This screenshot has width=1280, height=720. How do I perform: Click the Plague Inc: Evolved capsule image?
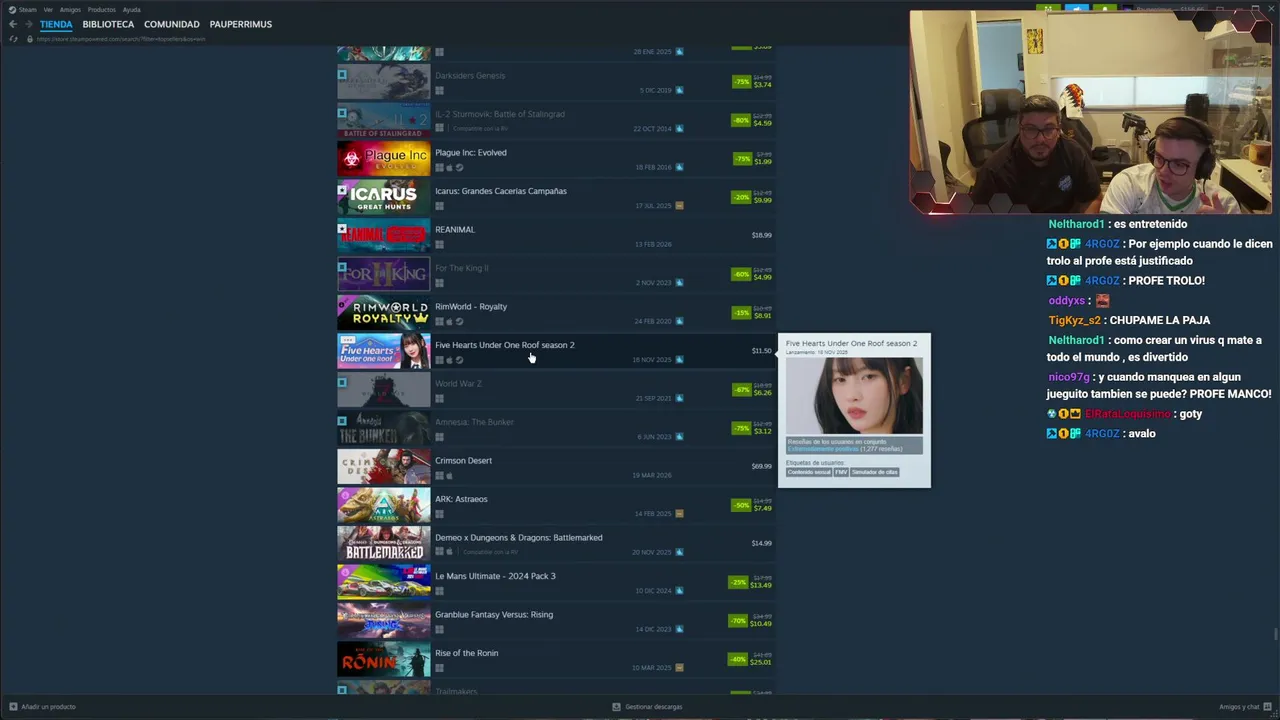pyautogui.click(x=383, y=159)
